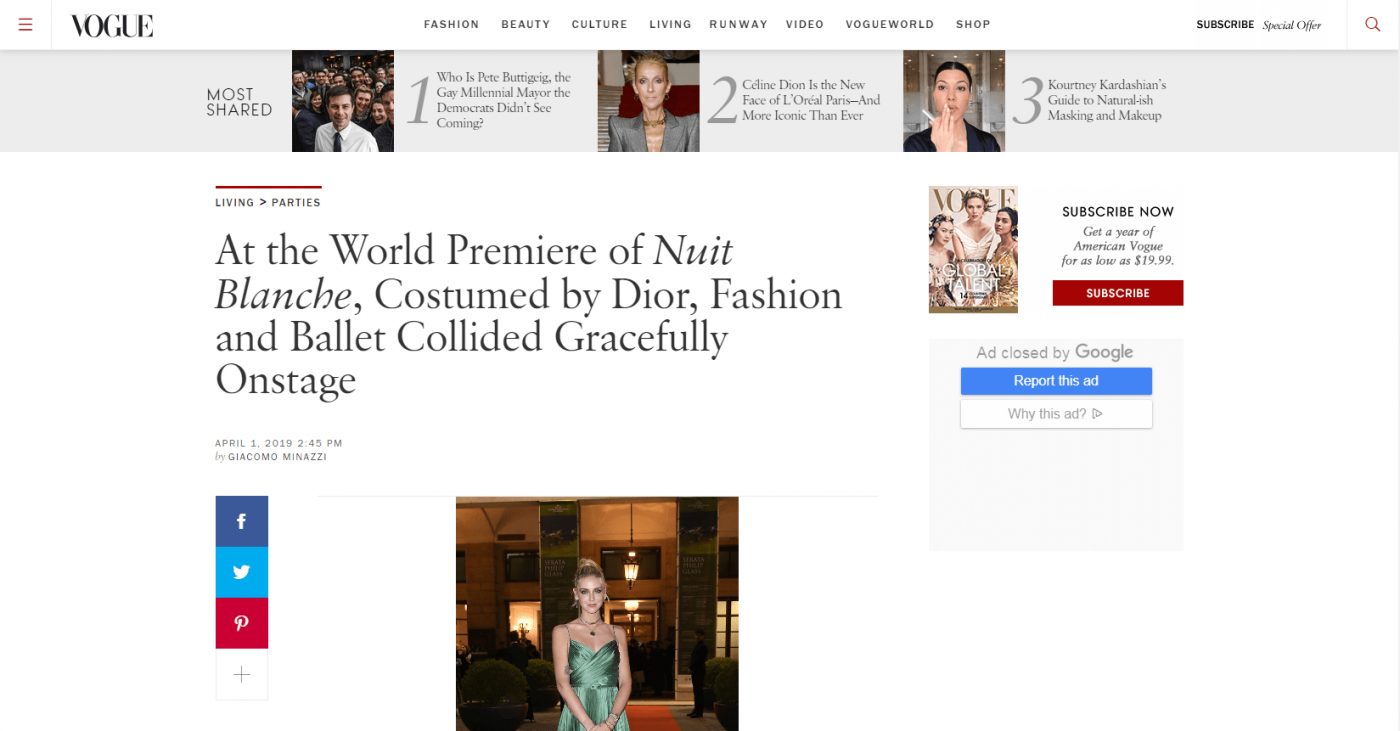Open author Giacomo Minazzi page
The width and height of the screenshot is (1400, 731).
[x=277, y=457]
